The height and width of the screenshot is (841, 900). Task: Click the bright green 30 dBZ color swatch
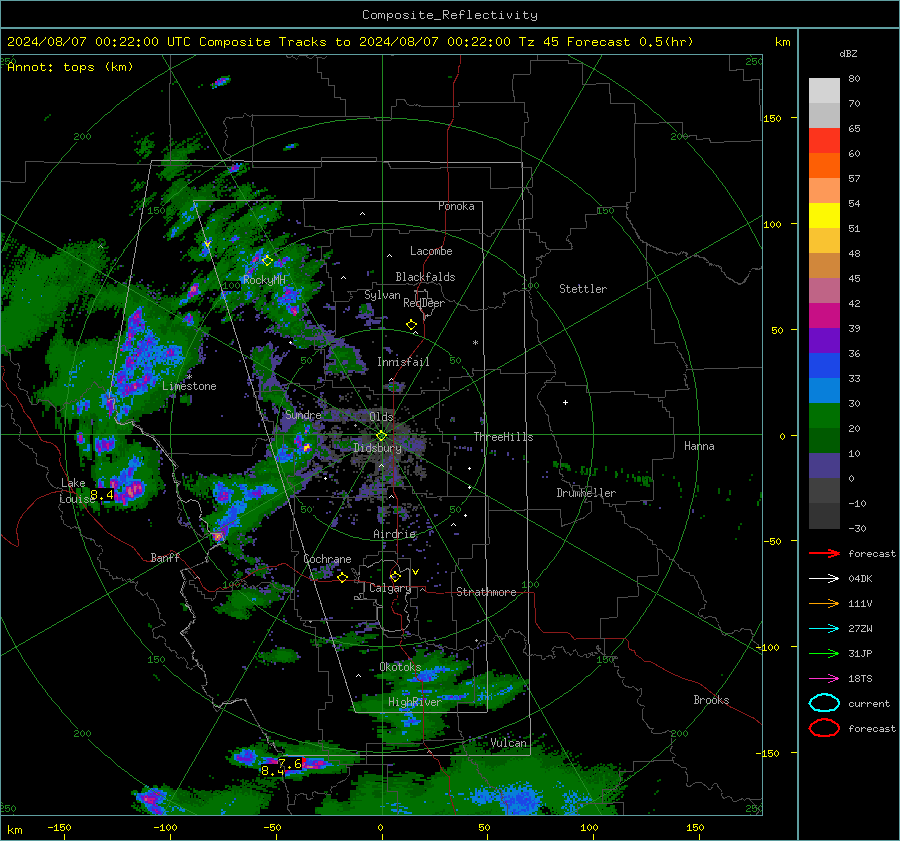(x=824, y=415)
